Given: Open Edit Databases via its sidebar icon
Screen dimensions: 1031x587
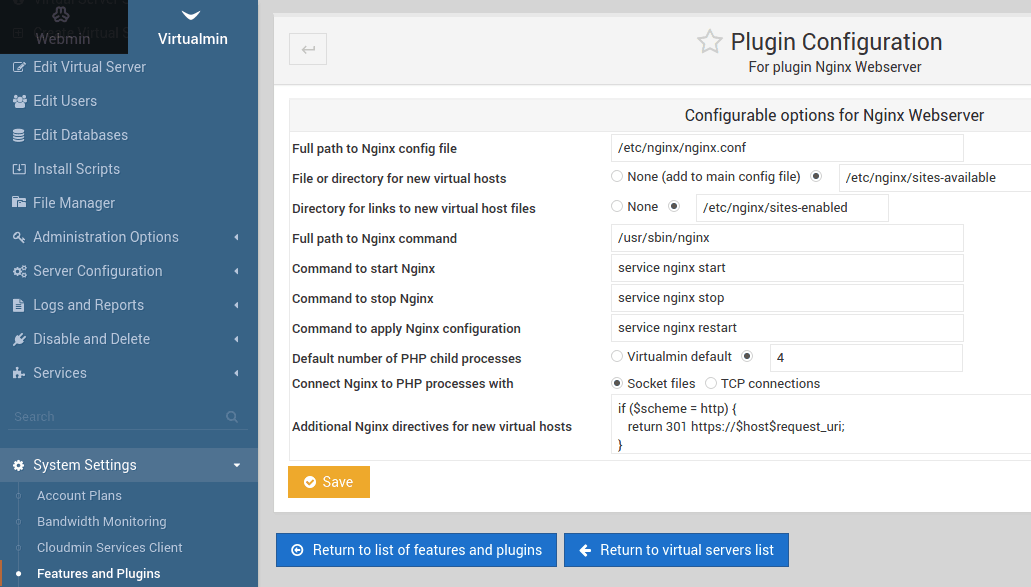Looking at the screenshot, I should tap(17, 134).
